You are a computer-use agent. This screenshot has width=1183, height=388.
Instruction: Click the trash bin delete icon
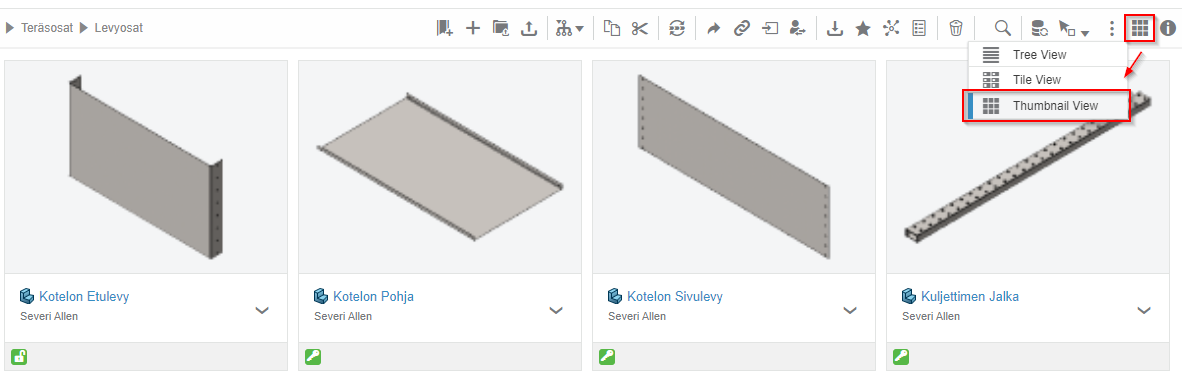click(956, 29)
